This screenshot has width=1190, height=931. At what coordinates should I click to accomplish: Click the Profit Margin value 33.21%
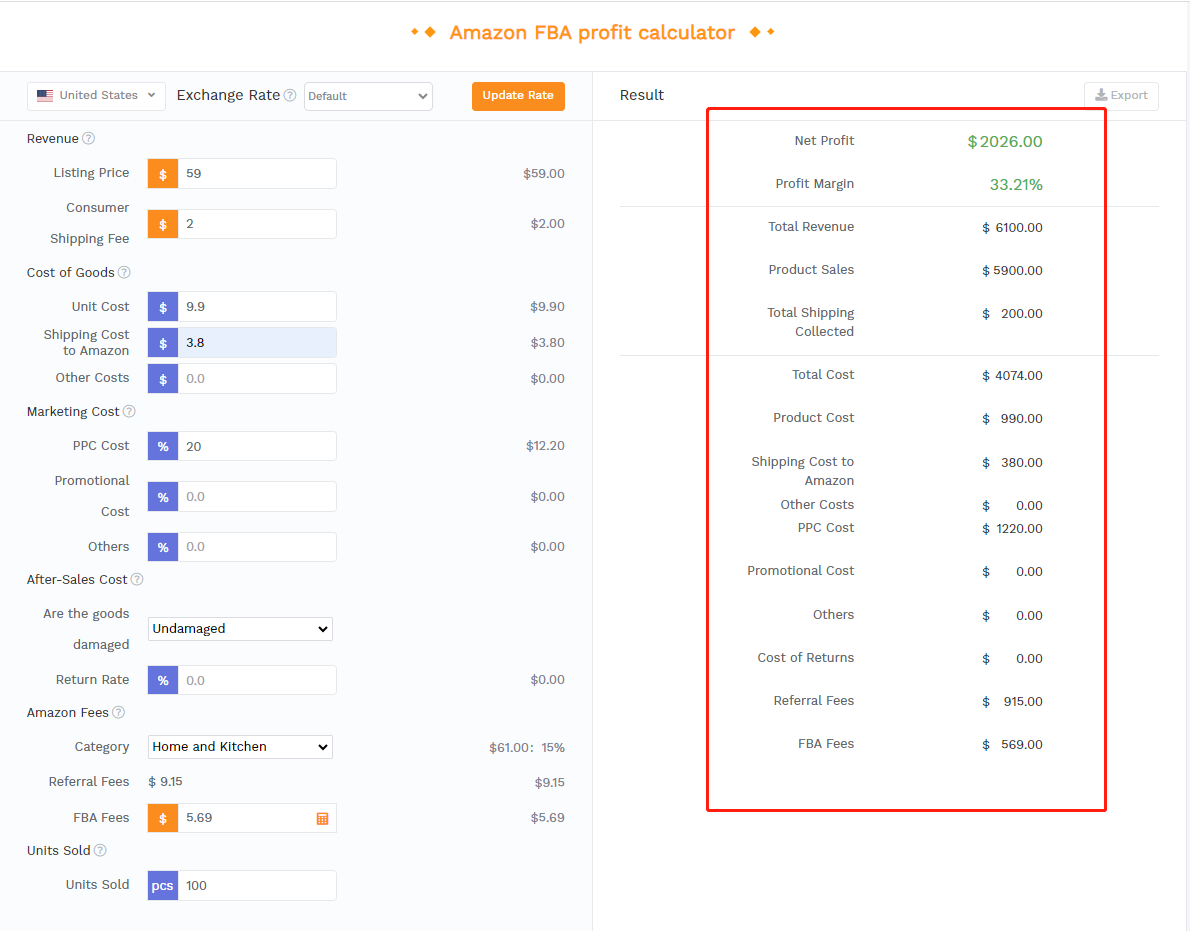(x=1016, y=184)
